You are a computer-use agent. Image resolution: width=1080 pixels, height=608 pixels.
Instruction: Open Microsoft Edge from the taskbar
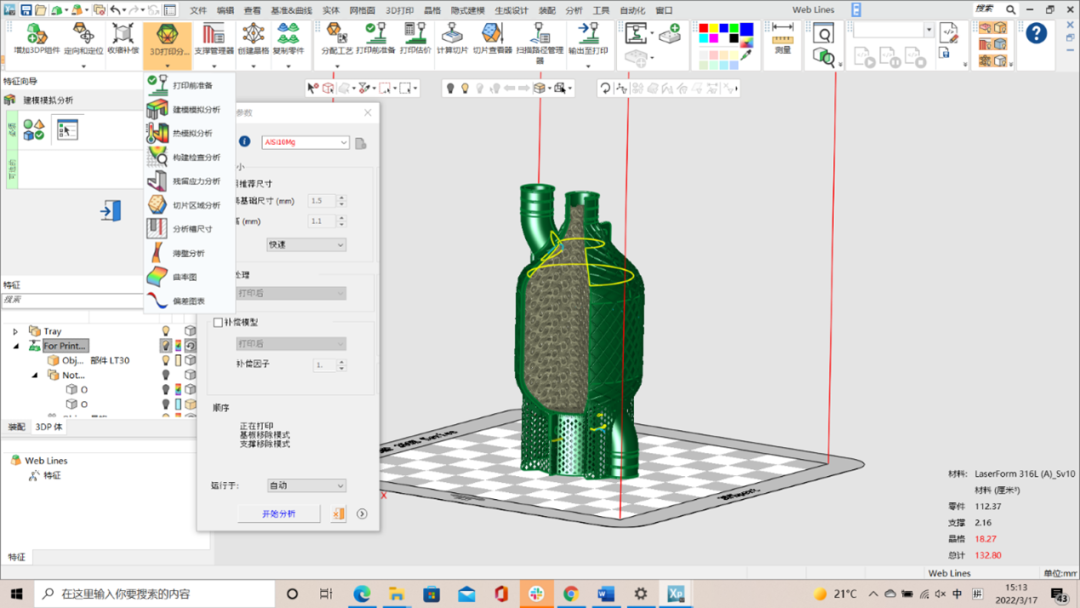[x=362, y=594]
